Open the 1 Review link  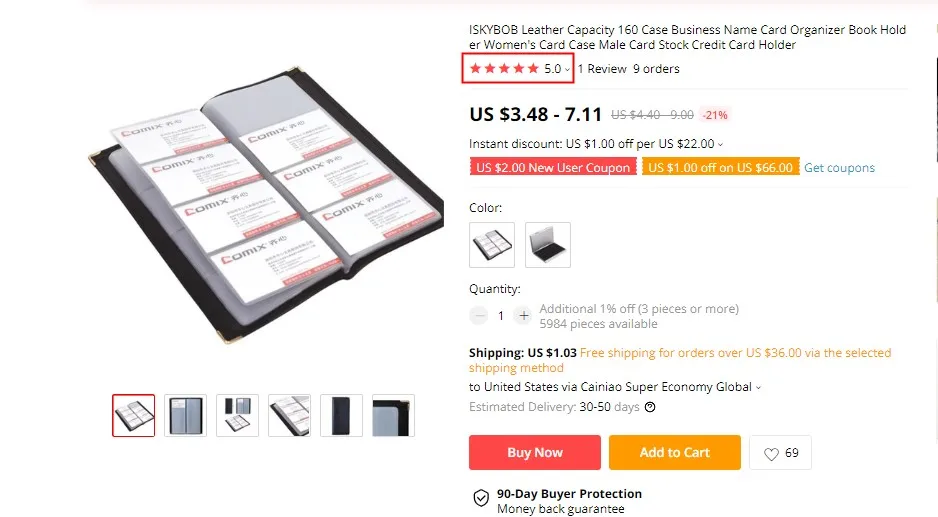602,69
